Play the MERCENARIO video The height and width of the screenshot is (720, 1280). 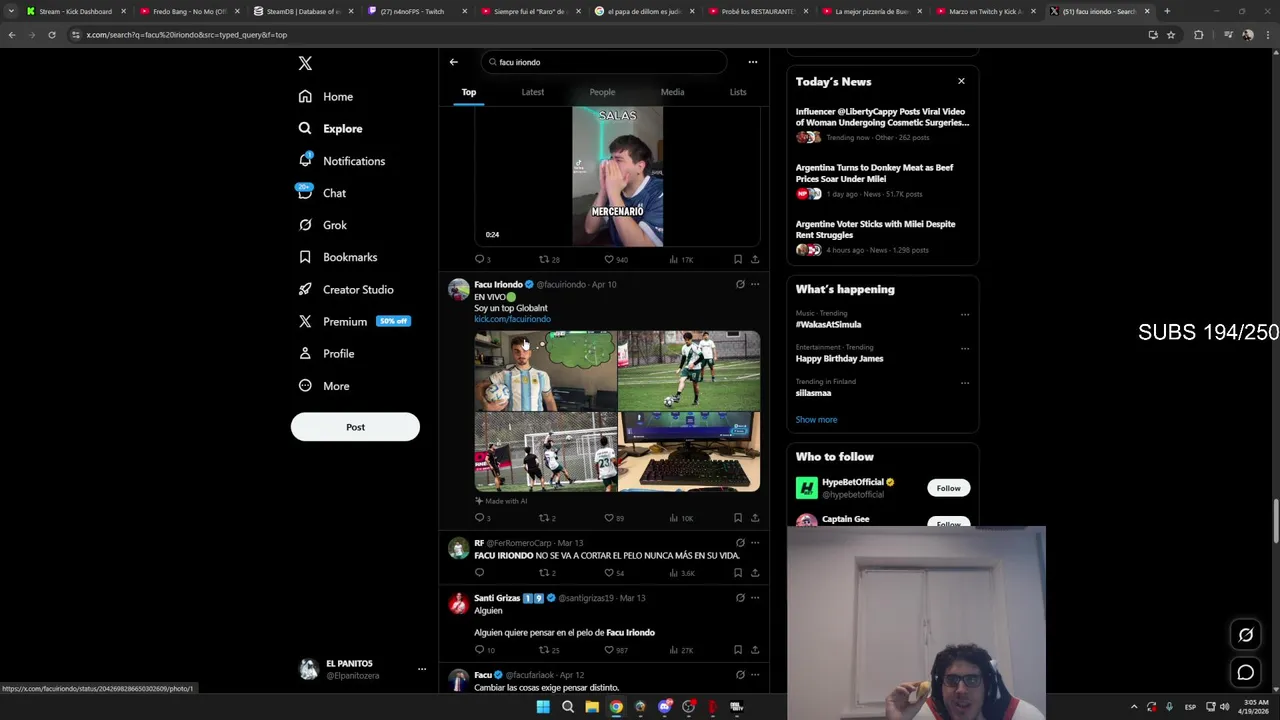point(617,176)
